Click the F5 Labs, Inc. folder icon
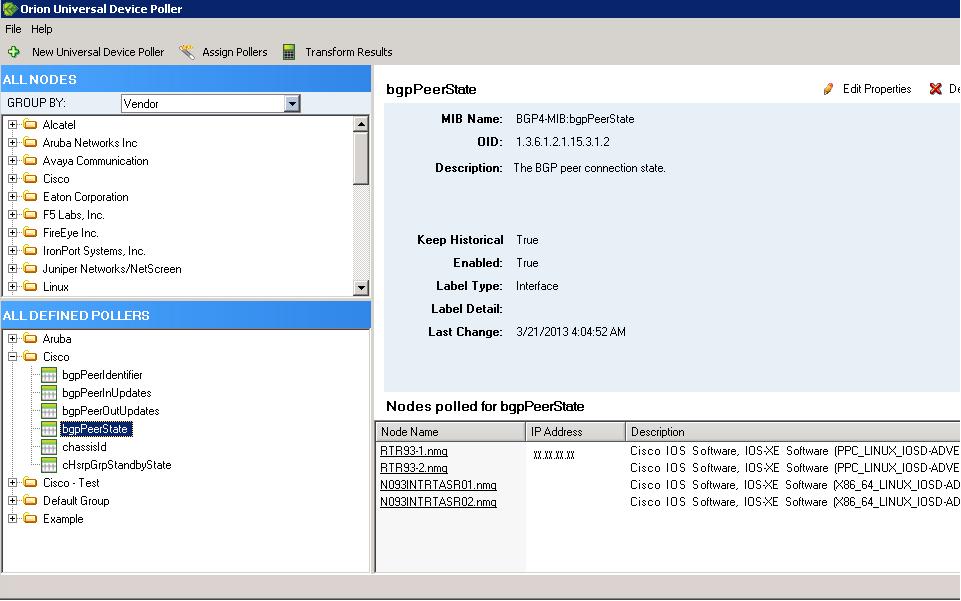 click(30, 214)
